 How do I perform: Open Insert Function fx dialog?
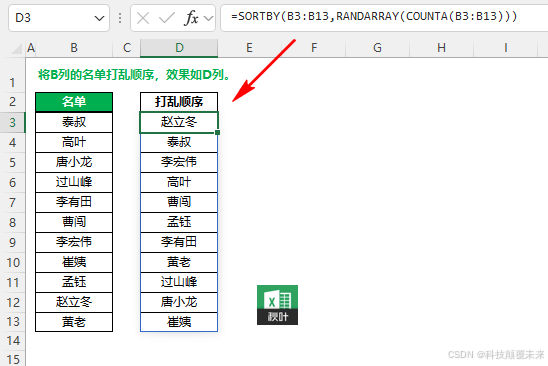(x=191, y=18)
